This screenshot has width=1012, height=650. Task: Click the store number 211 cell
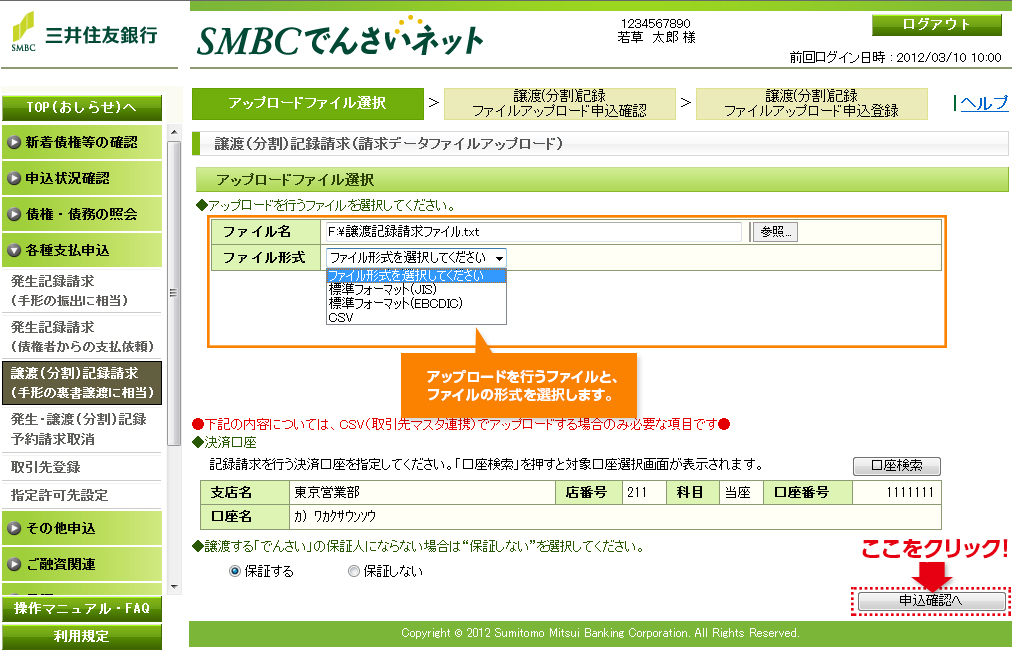[644, 493]
